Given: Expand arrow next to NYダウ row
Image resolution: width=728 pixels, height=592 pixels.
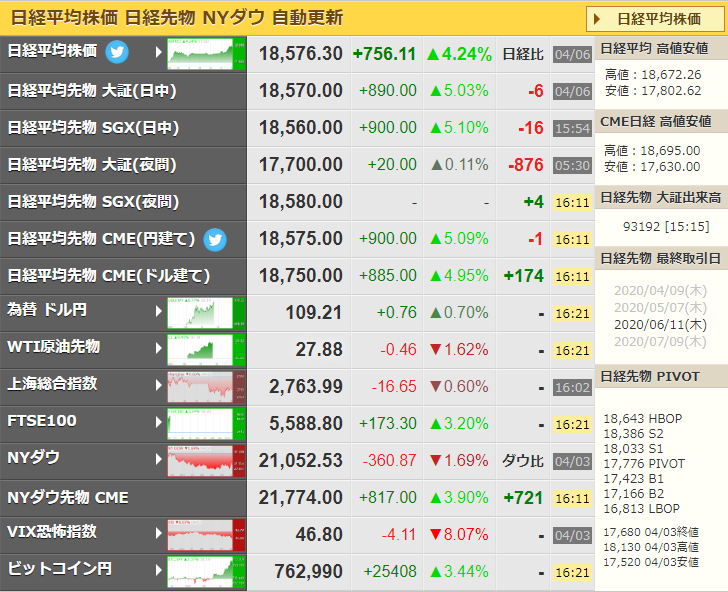Looking at the screenshot, I should pyautogui.click(x=159, y=459).
